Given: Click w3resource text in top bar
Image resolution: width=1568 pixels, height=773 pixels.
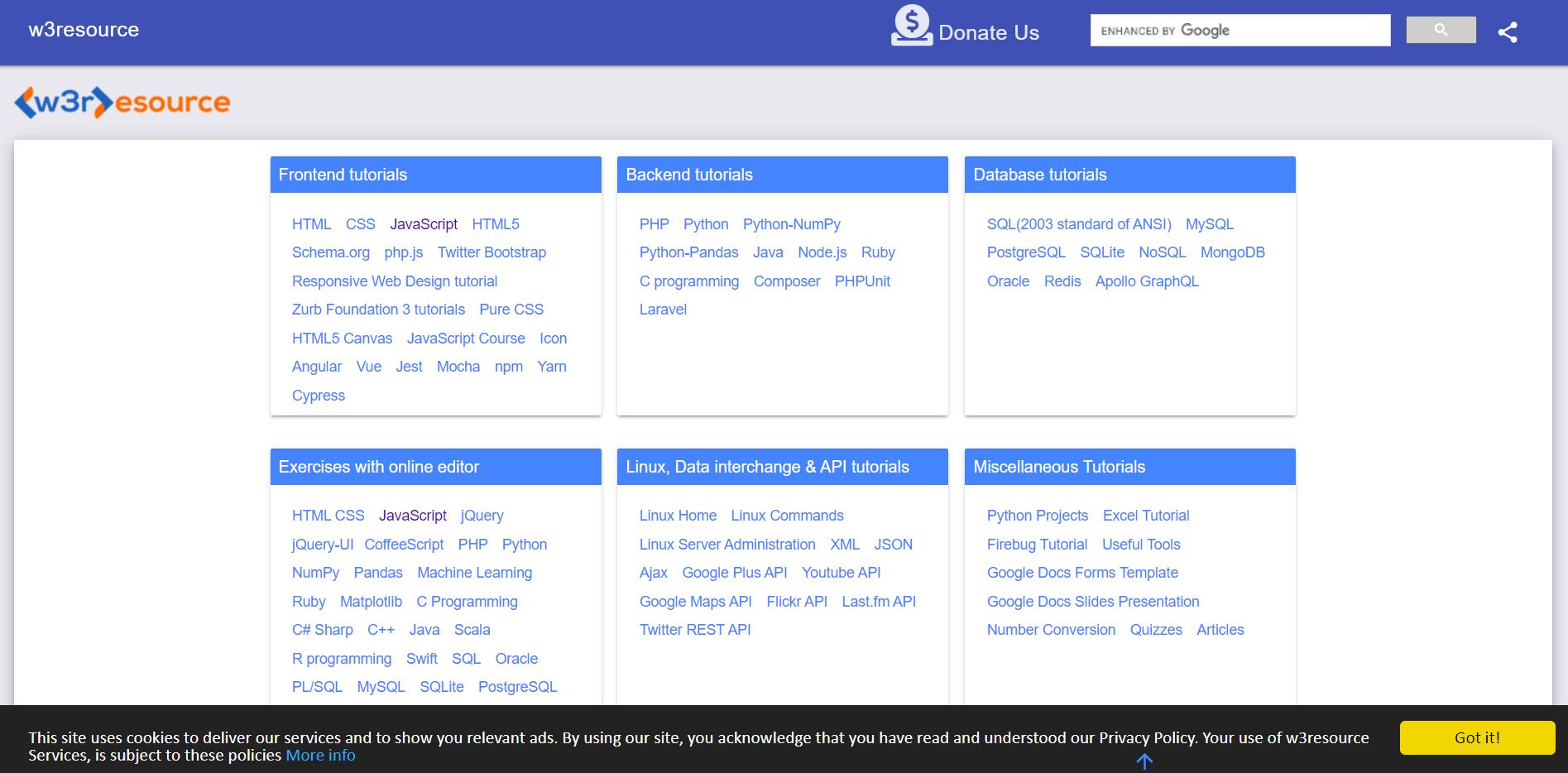Looking at the screenshot, I should pos(84,30).
